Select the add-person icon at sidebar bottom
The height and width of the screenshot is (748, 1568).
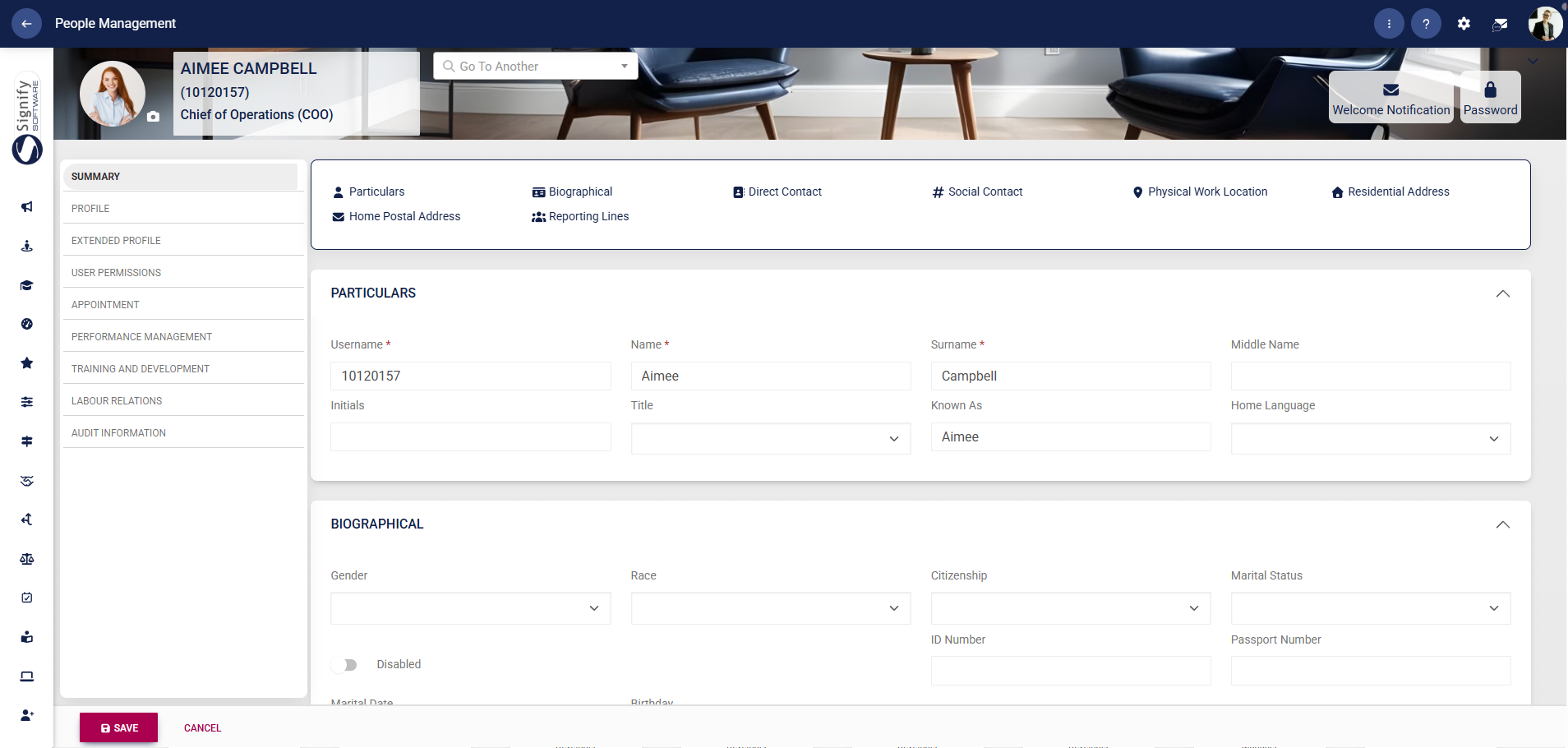pos(27,714)
